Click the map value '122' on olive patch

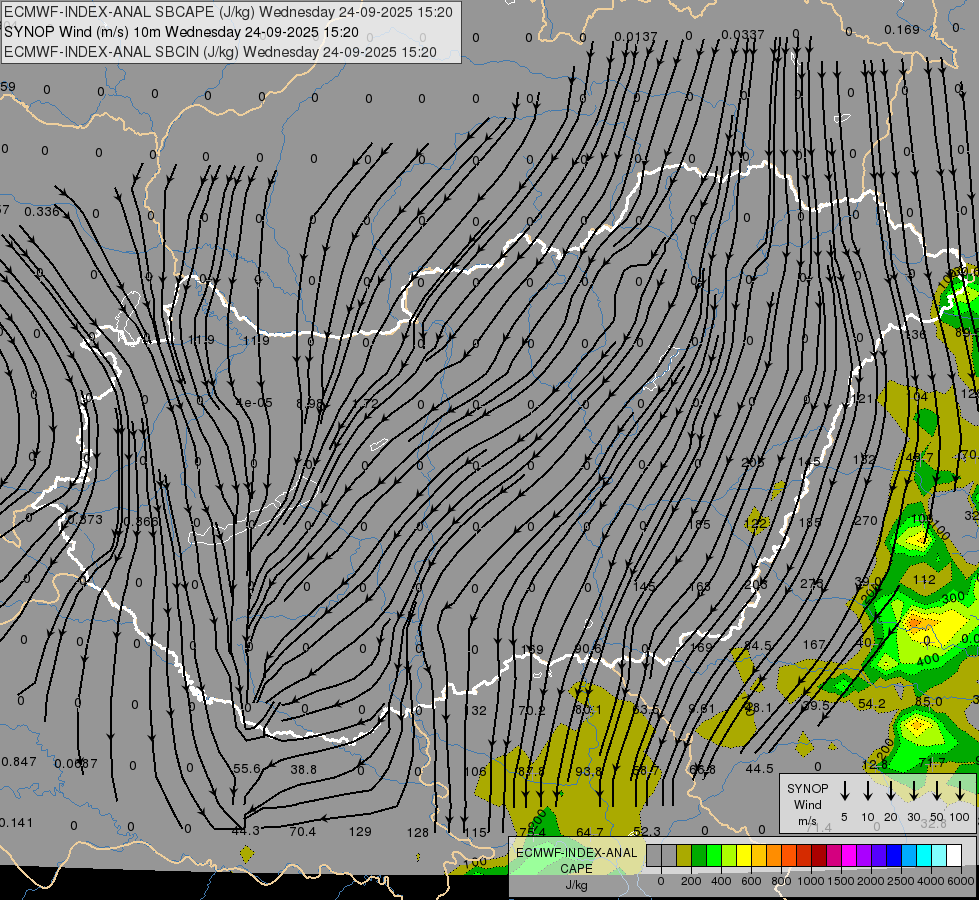[x=755, y=523]
